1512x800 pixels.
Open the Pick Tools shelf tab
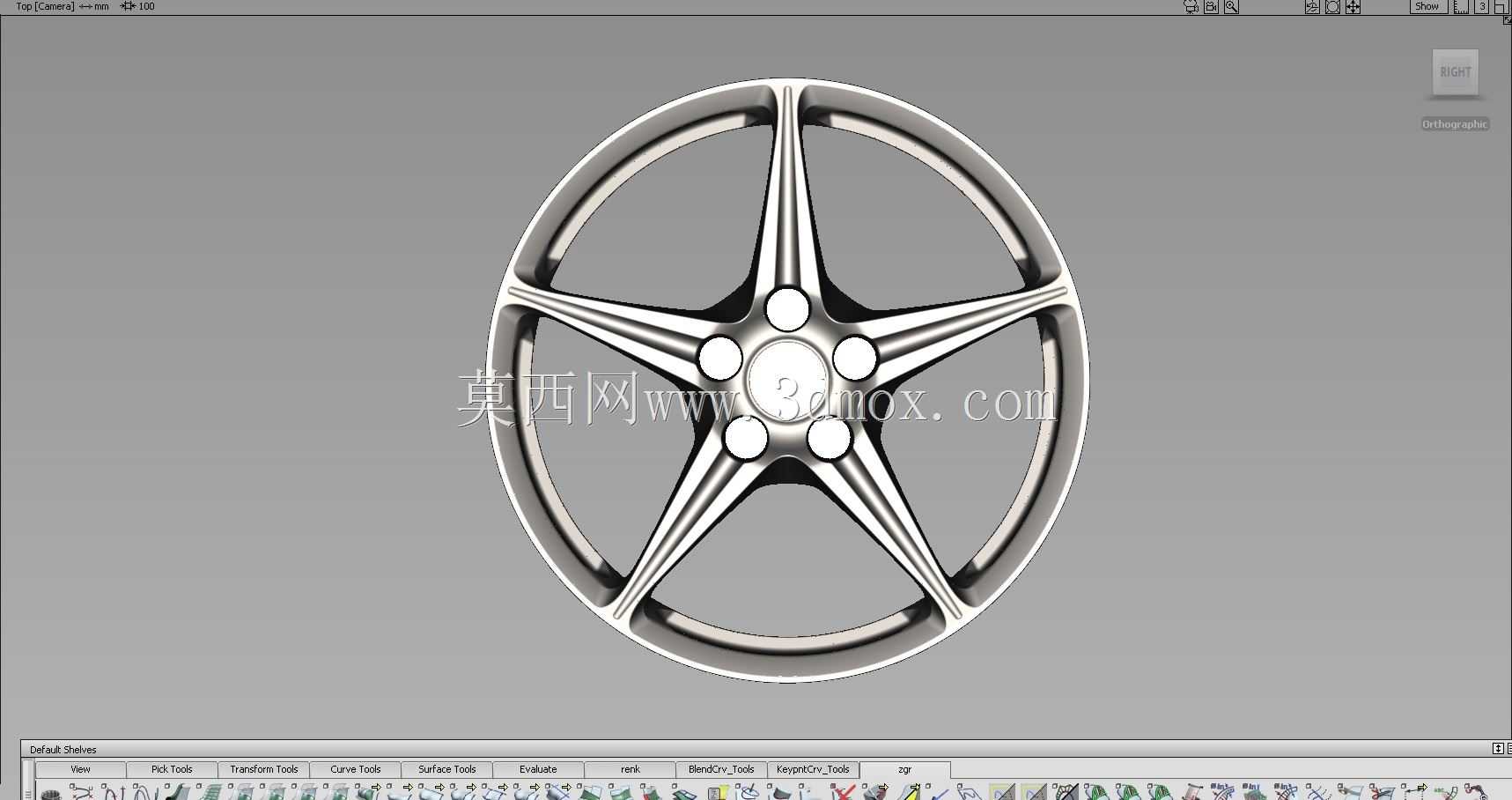[x=172, y=769]
